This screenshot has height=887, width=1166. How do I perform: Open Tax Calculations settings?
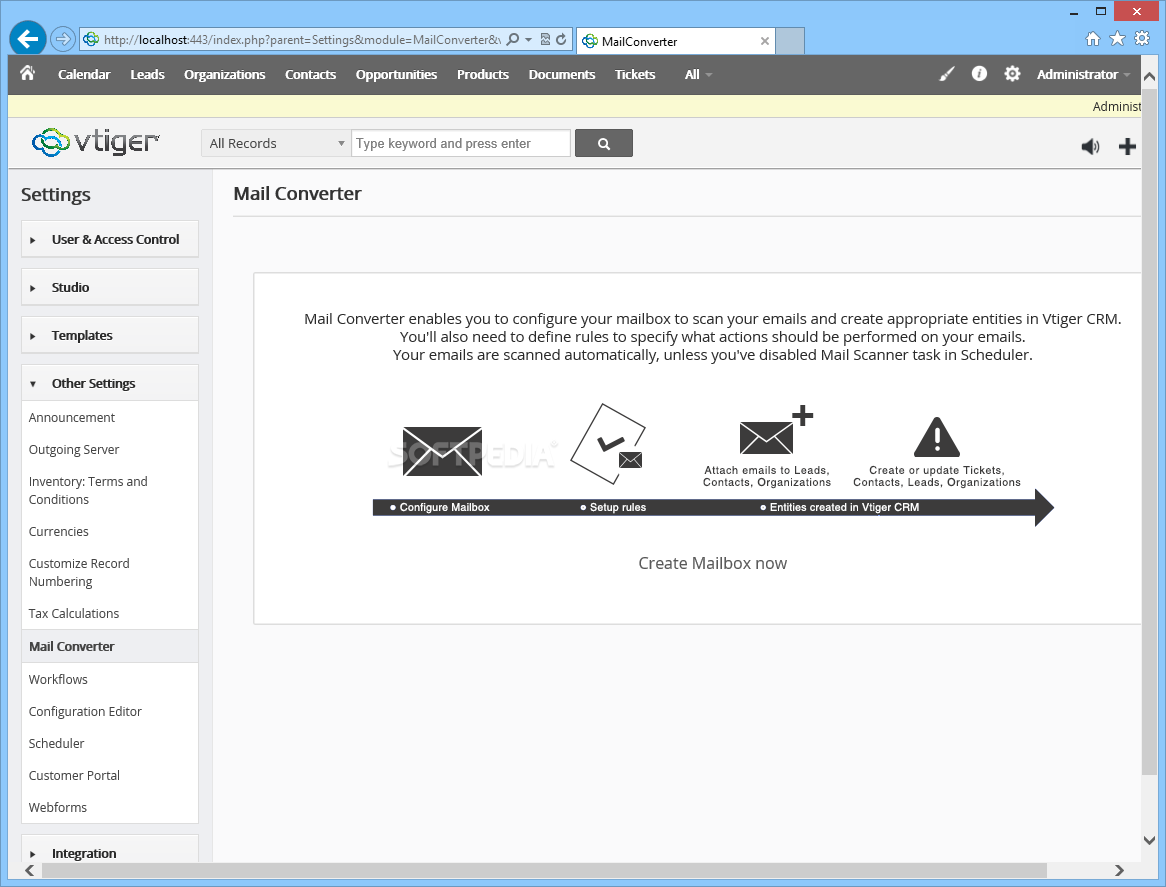pos(74,613)
